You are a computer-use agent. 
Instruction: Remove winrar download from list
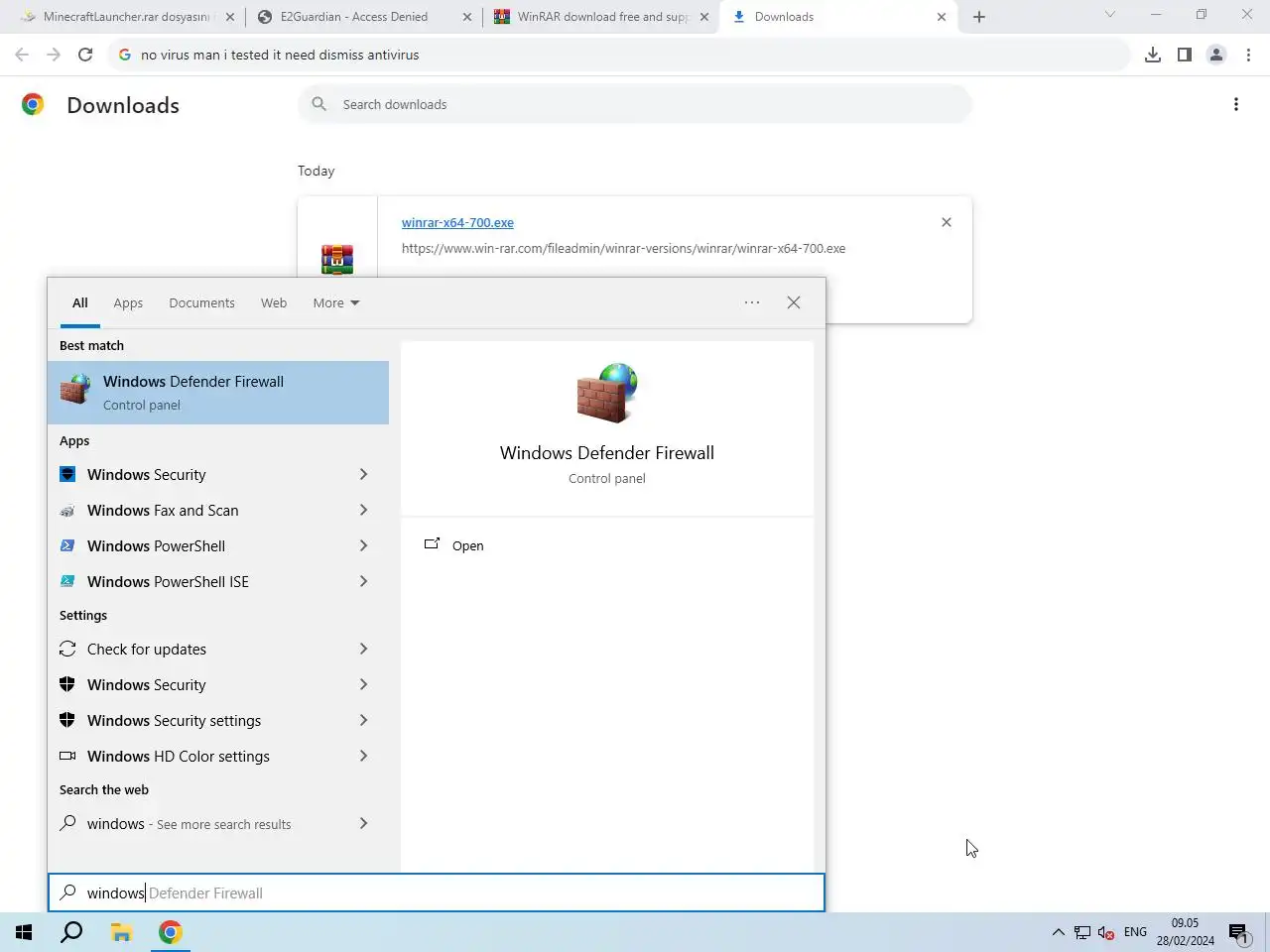[x=947, y=222]
